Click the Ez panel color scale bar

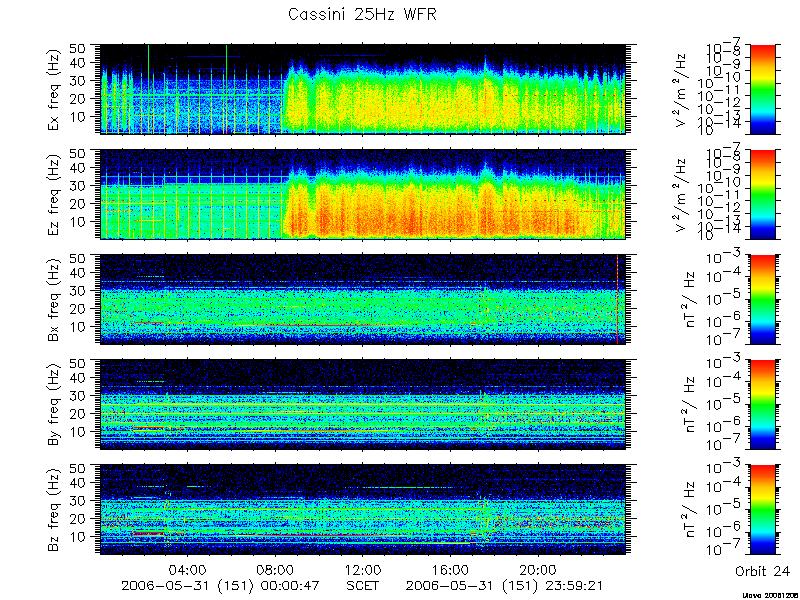pos(763,194)
